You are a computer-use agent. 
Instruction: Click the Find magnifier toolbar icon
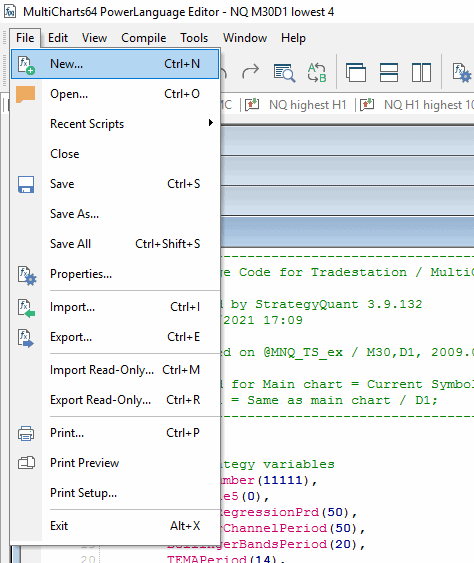pyautogui.click(x=284, y=73)
